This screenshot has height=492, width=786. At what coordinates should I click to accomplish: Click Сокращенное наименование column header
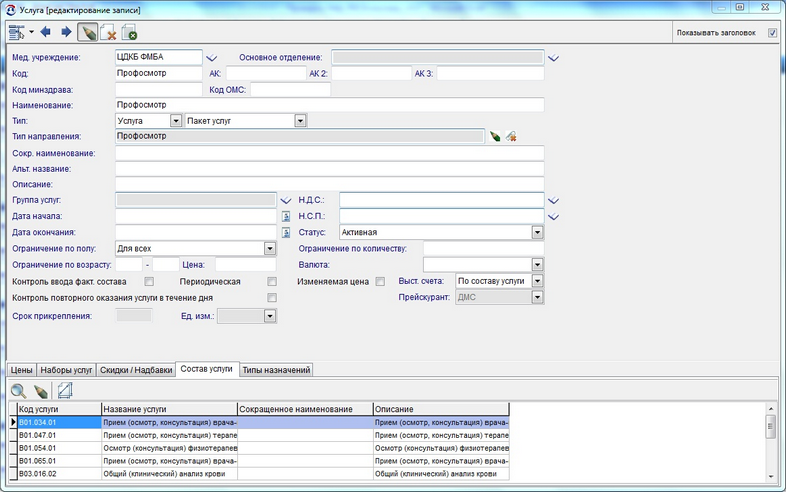point(305,409)
